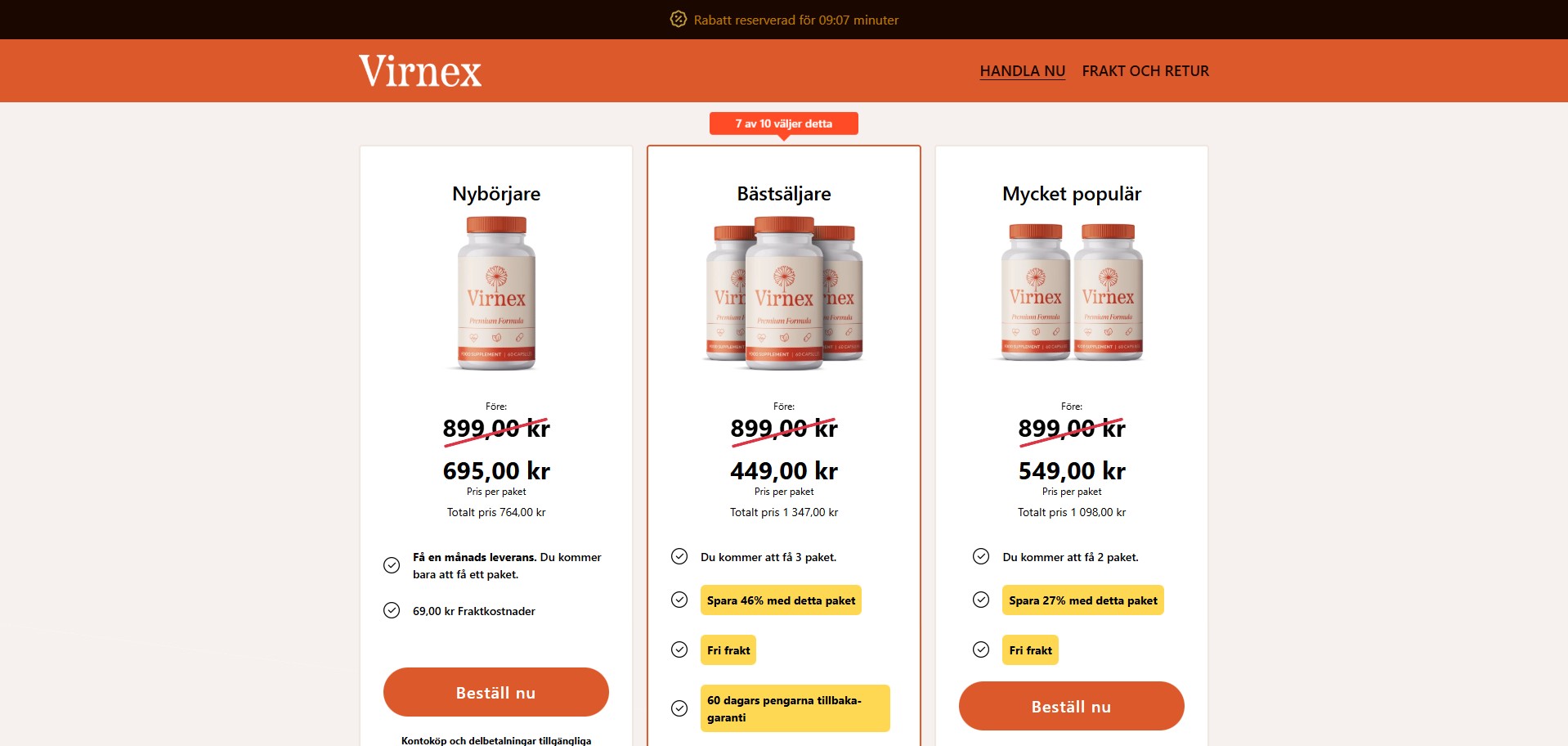This screenshot has width=1568, height=746.
Task: Click the discount timer icon in top bar
Action: tap(678, 19)
